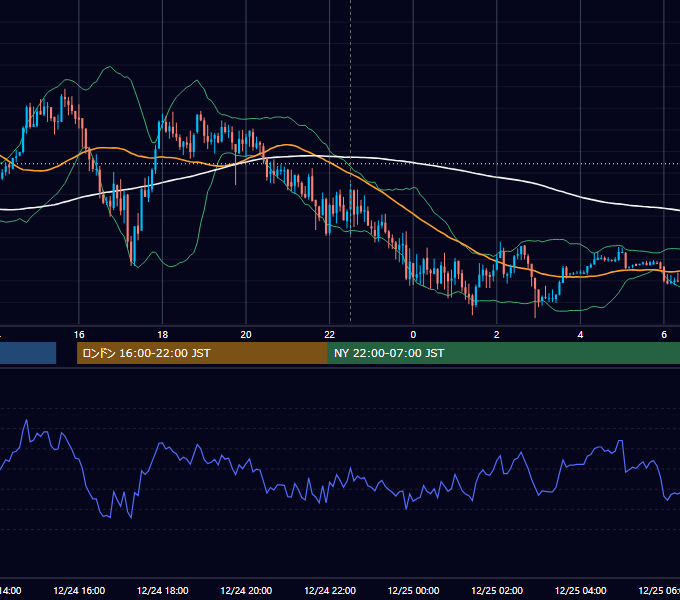This screenshot has height=600, width=680.
Task: Click the "12/24 20:00" date label
Action: tap(246, 590)
